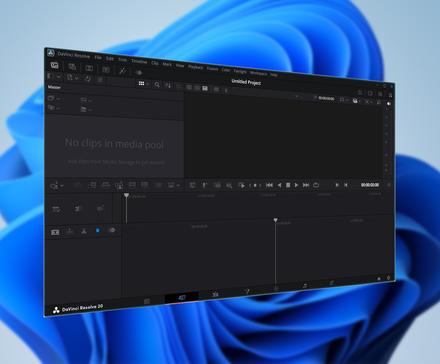This screenshot has width=440, height=364.
Task: Open Project Settings gear icon at bottom right
Action: [x=388, y=277]
